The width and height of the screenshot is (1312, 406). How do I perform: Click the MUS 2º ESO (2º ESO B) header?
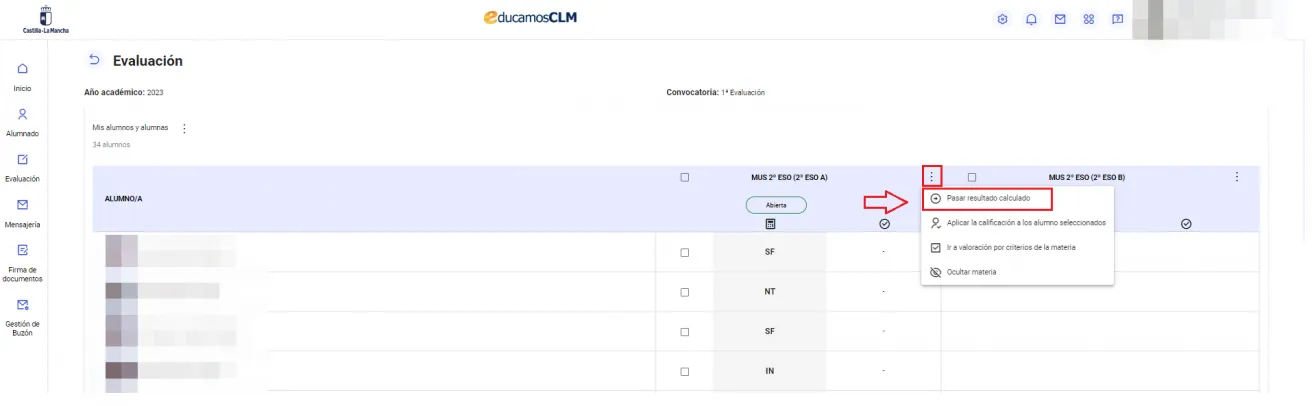pos(1086,177)
